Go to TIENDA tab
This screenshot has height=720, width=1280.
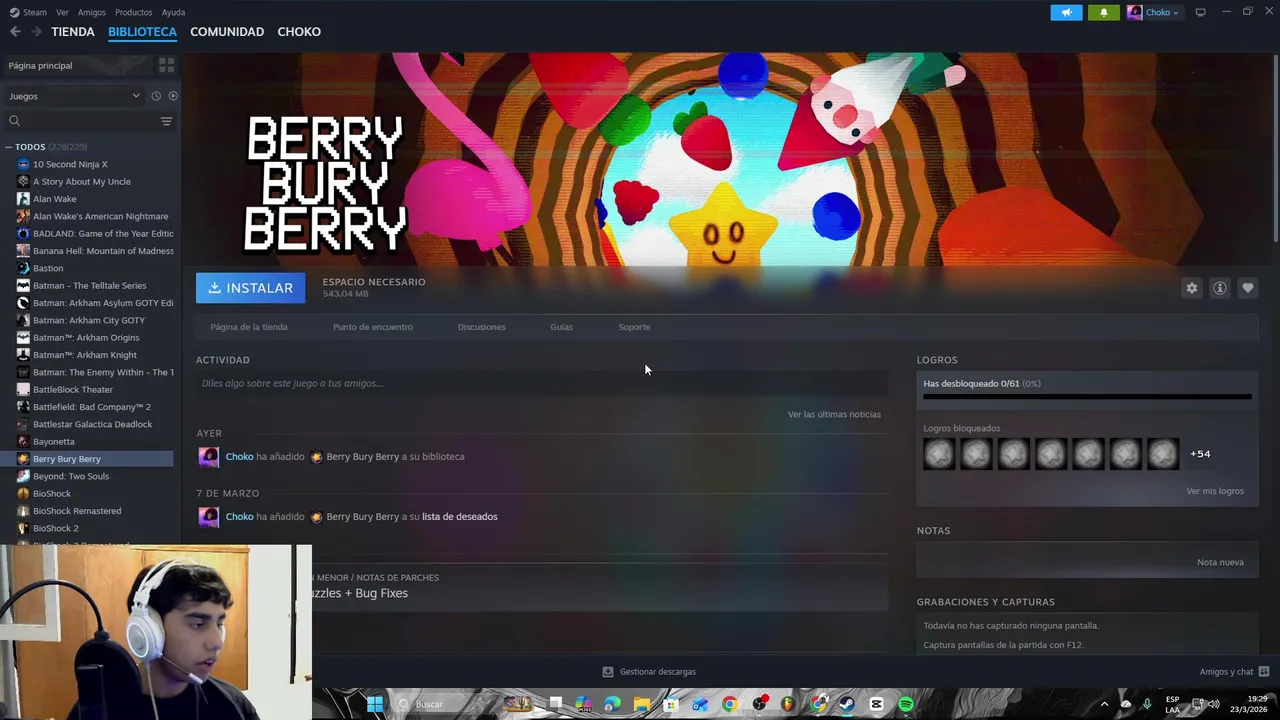tap(73, 32)
